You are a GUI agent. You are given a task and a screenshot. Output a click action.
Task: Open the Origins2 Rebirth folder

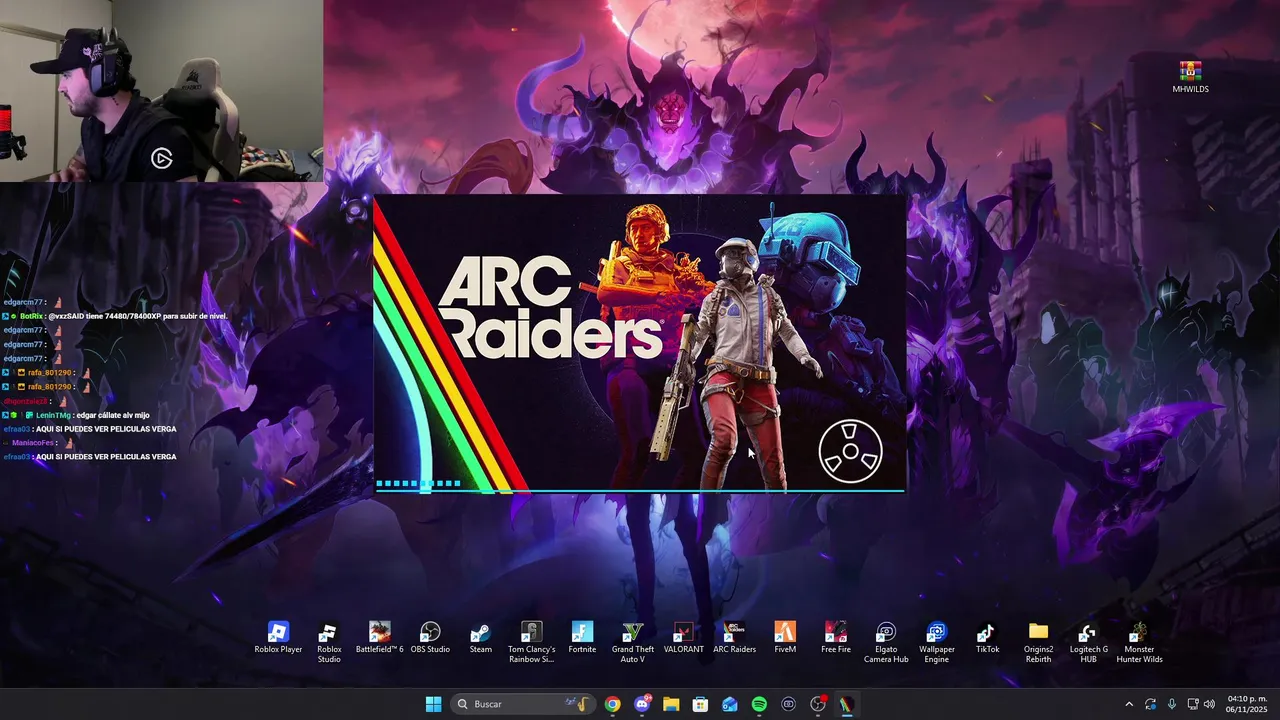tap(1038, 642)
